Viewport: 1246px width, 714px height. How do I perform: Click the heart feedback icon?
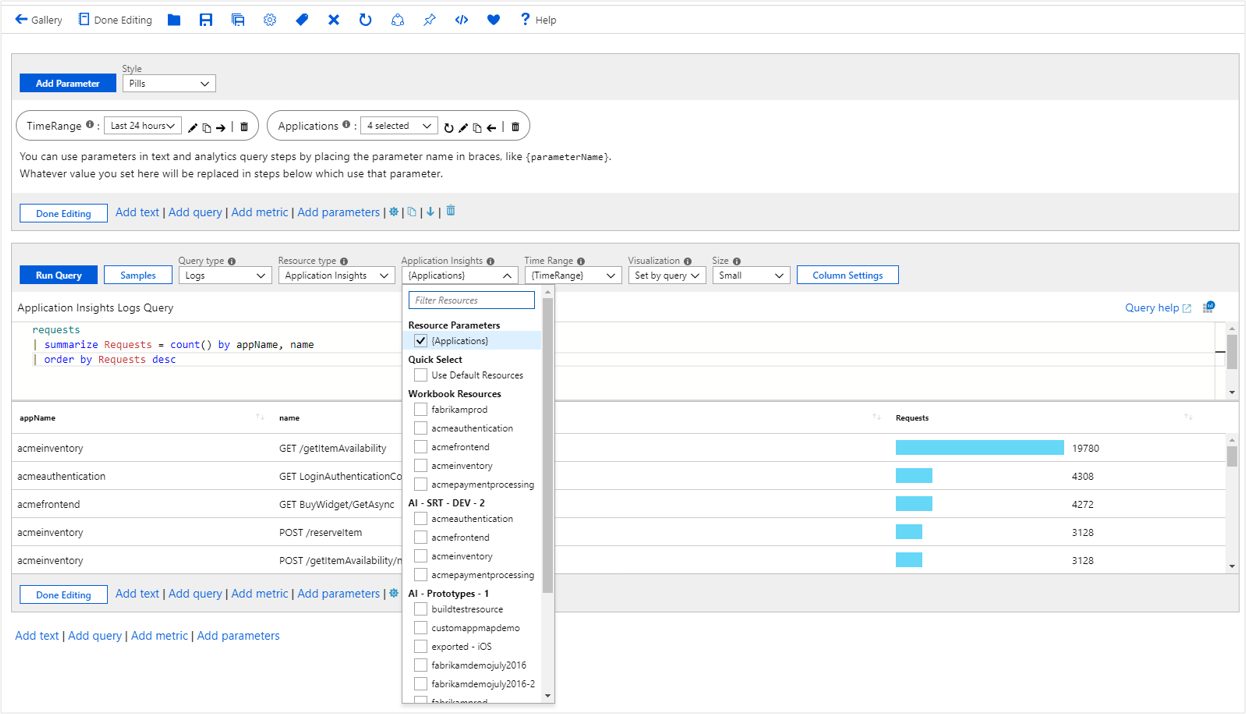(493, 20)
